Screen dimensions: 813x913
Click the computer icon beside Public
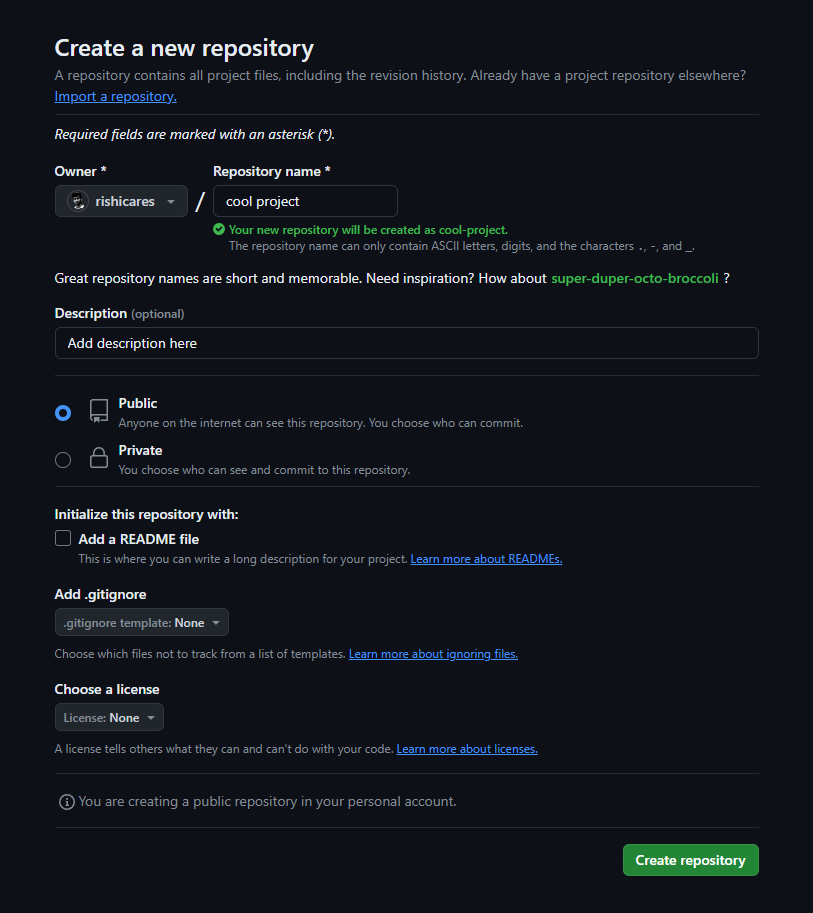(x=97, y=411)
